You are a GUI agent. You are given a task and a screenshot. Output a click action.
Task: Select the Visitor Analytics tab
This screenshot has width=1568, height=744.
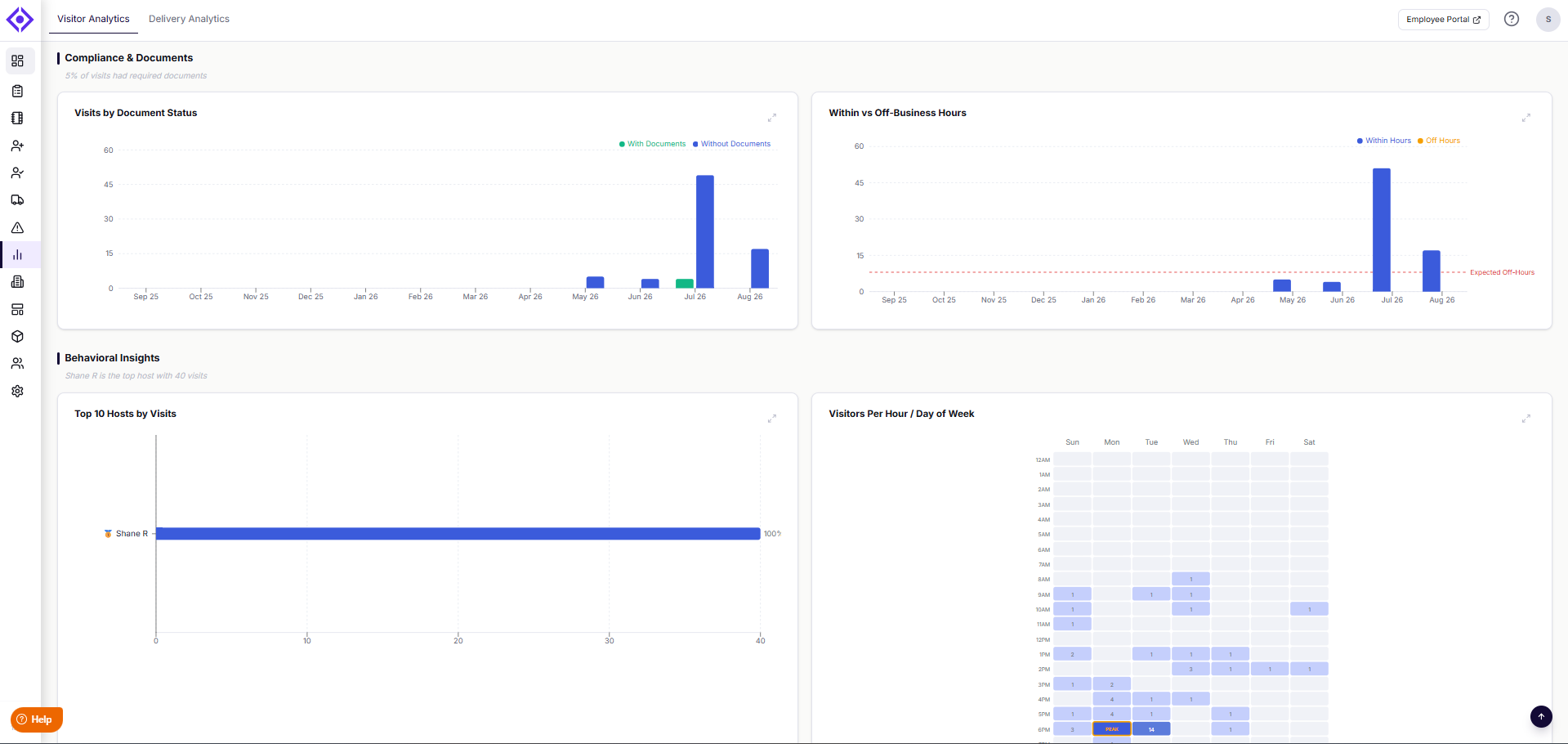pos(93,19)
